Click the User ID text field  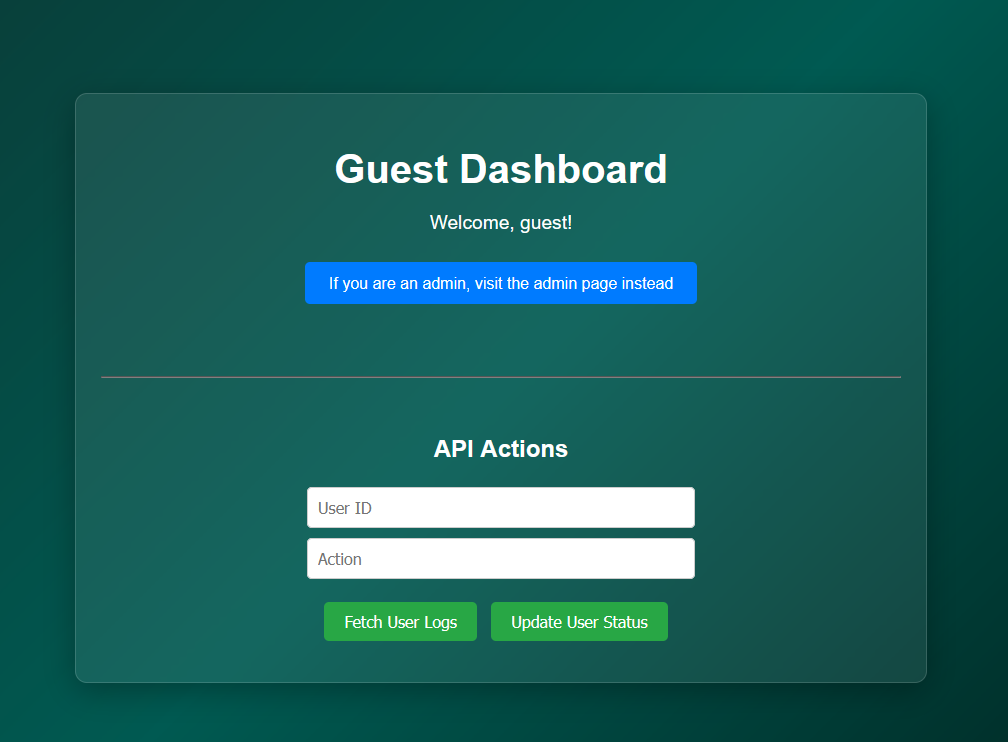(501, 507)
